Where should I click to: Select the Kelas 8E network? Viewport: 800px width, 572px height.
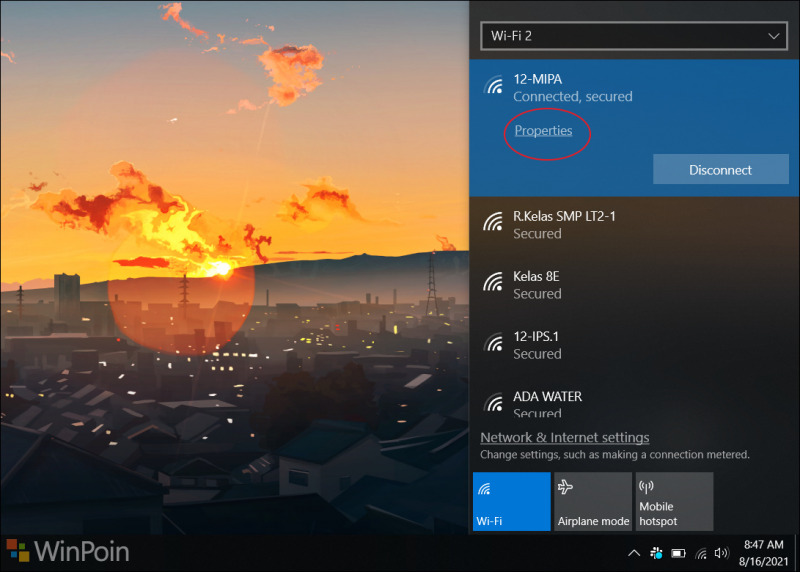[634, 285]
